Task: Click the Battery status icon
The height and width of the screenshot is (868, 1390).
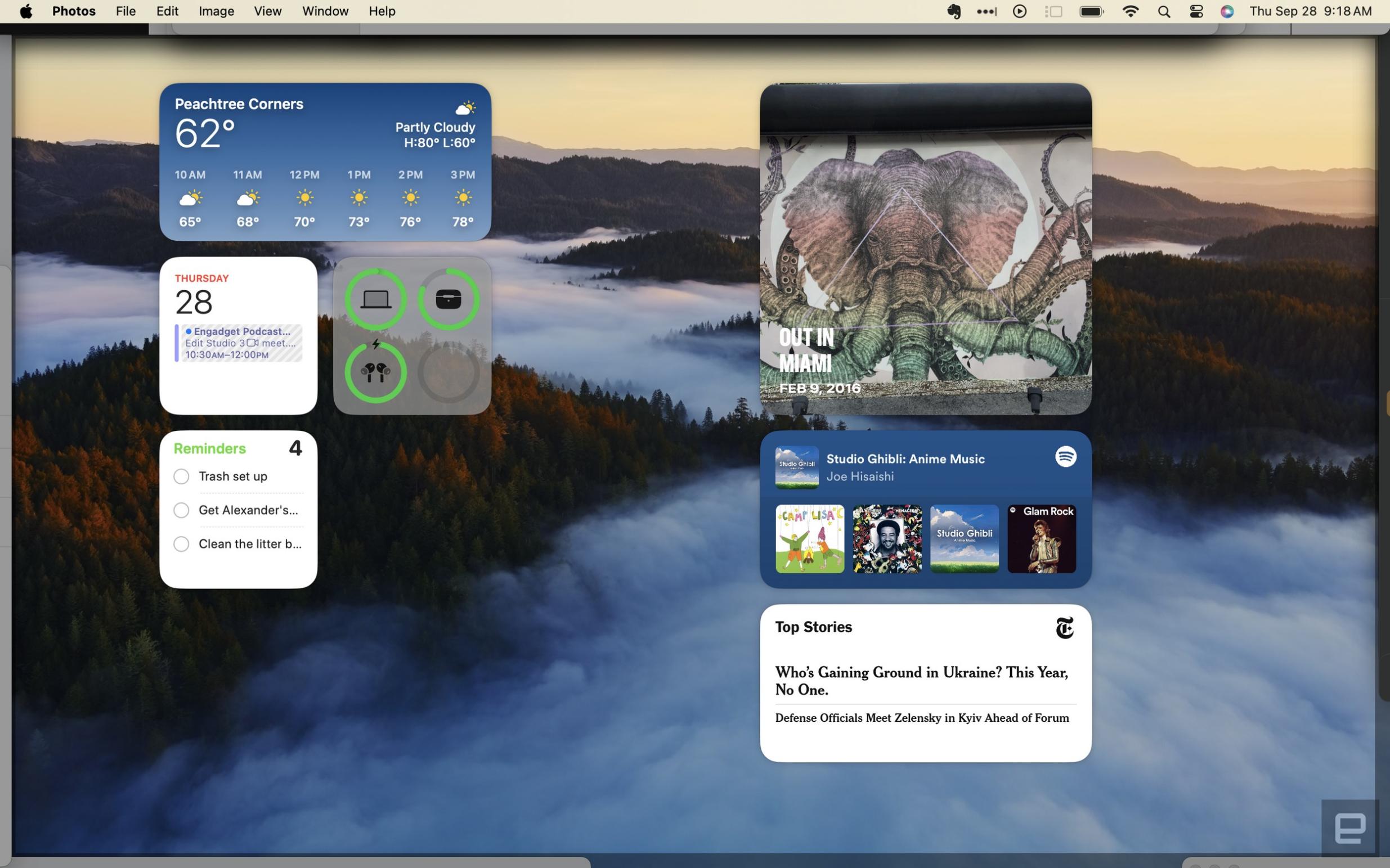Action: [1094, 11]
